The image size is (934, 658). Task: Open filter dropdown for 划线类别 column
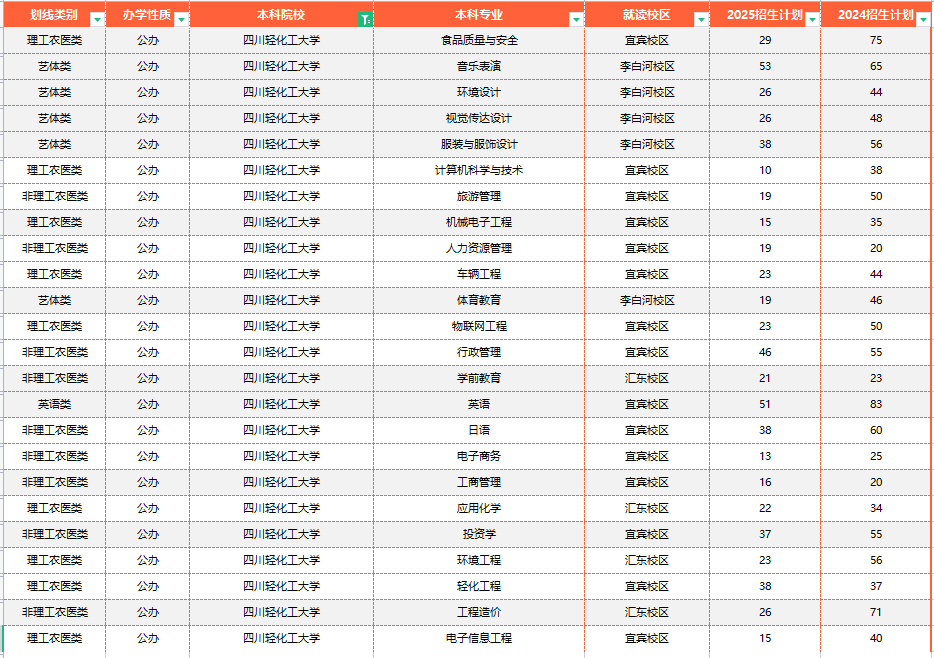97,20
